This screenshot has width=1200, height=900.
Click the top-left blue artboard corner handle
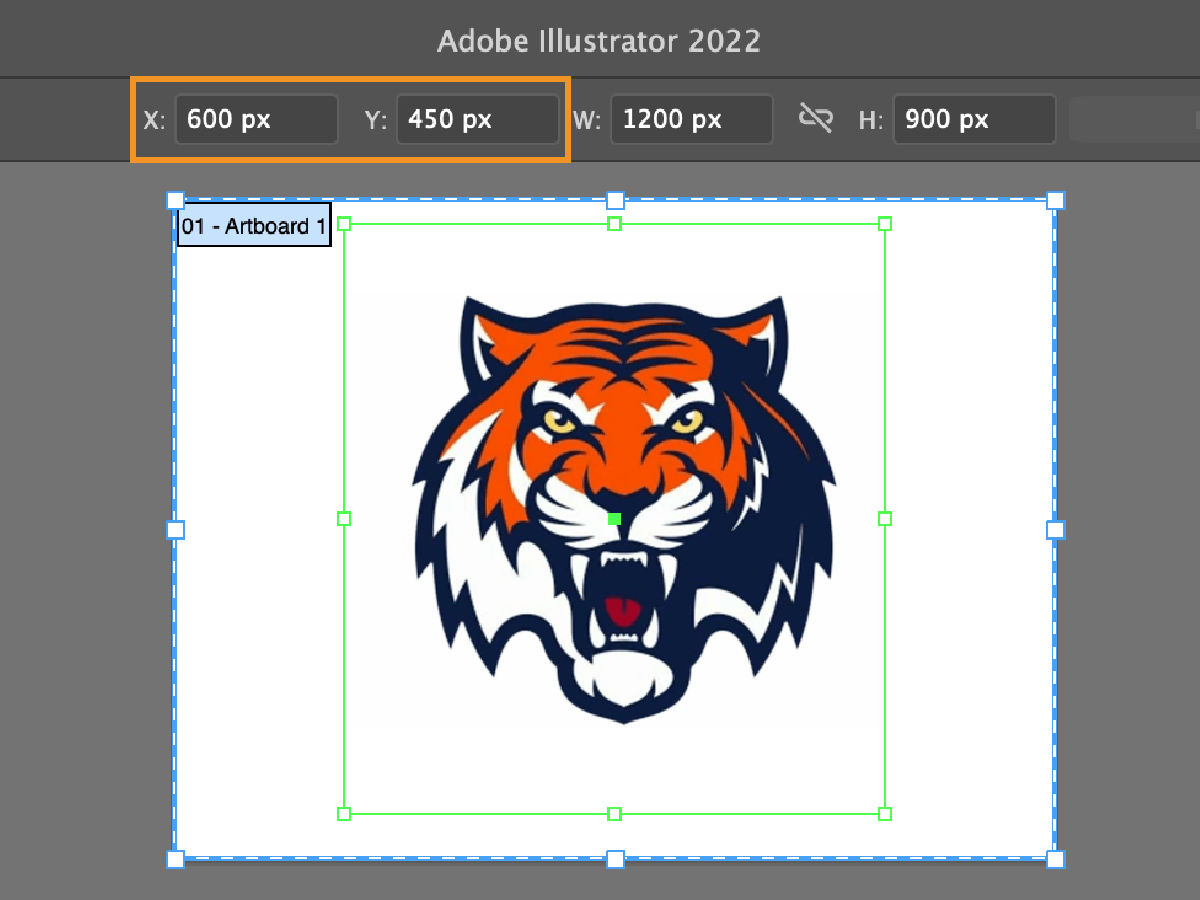pos(176,199)
